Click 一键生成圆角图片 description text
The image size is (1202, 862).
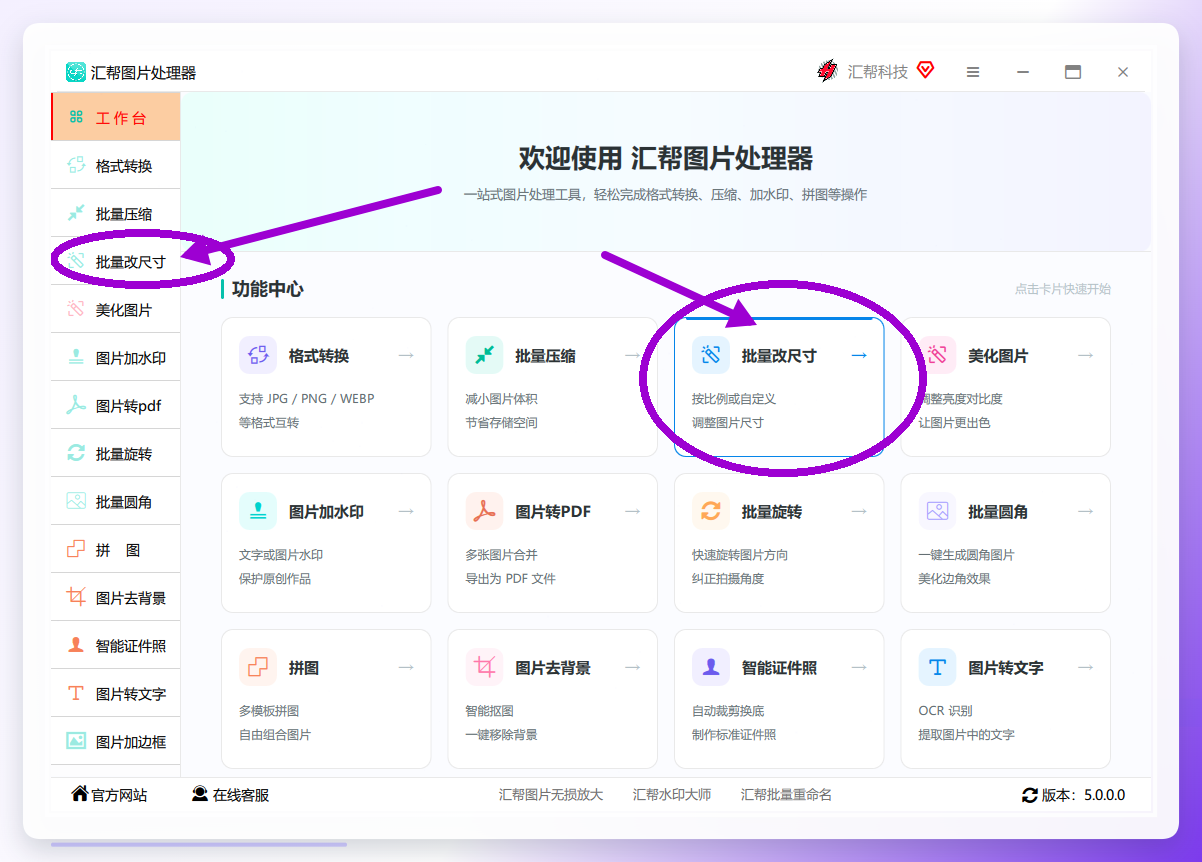click(966, 554)
